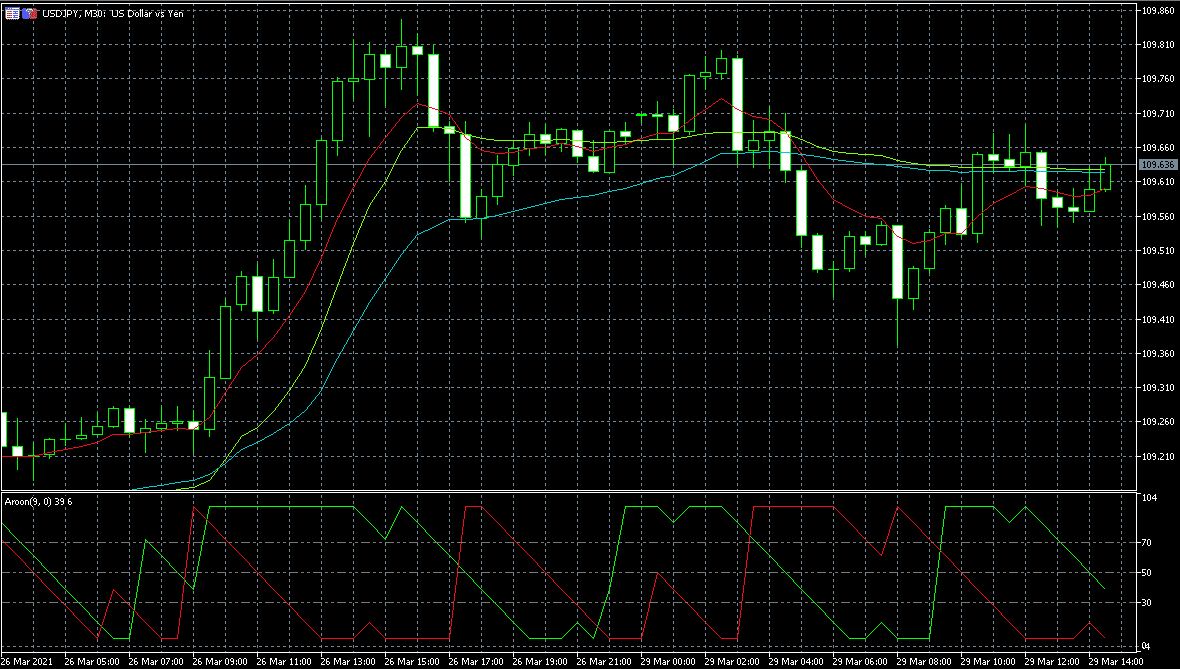Click the 50 level on Aroon scale
Screen dimensions: 1180x669
[1149, 573]
